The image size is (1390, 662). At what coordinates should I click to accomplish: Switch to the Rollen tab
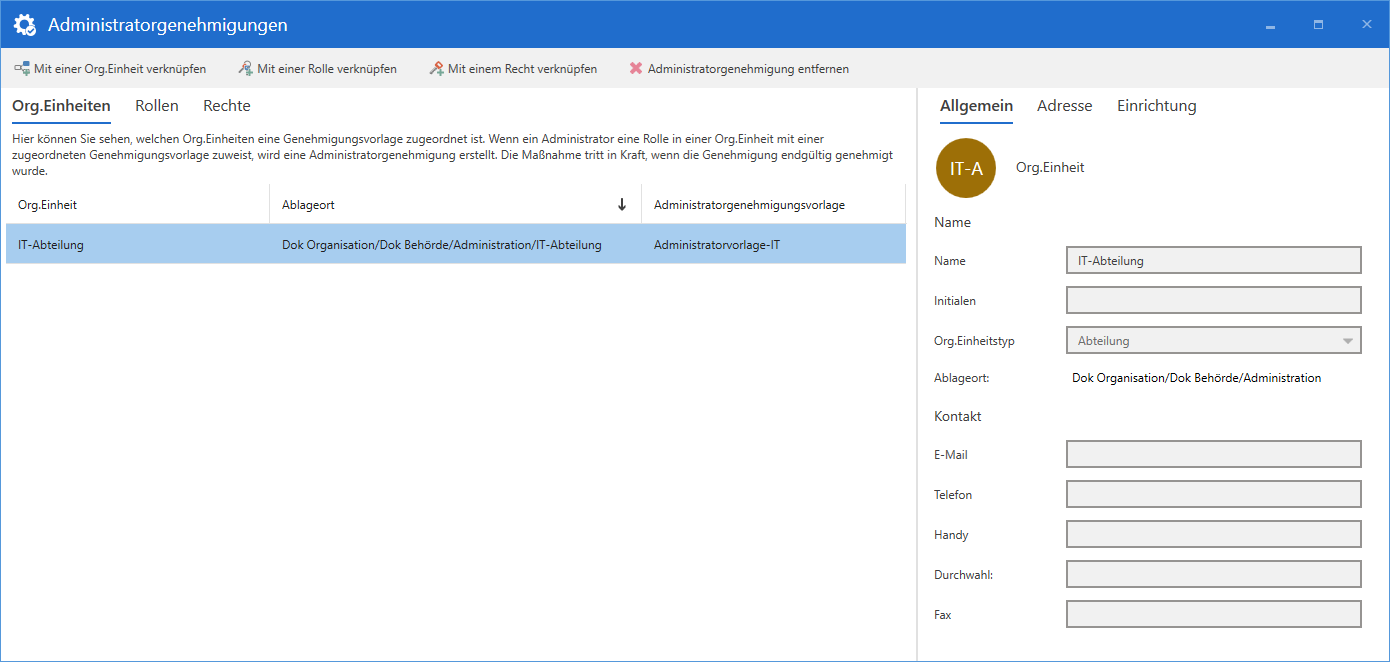tap(156, 105)
